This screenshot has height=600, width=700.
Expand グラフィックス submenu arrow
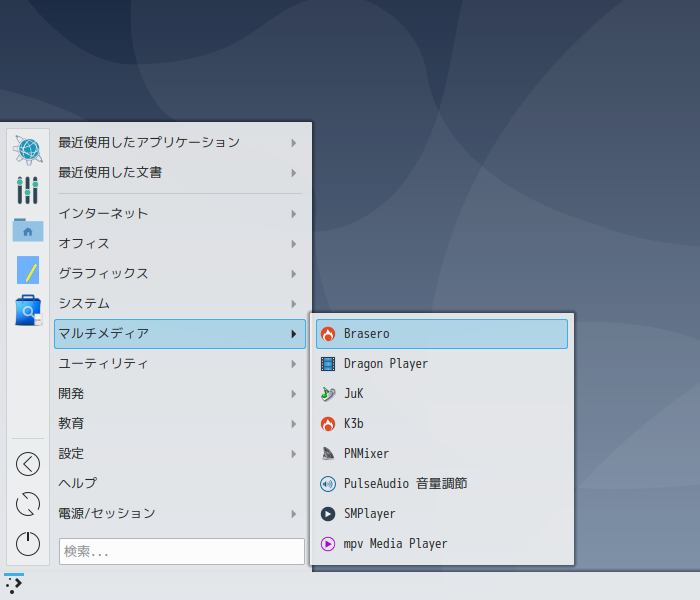tap(294, 274)
